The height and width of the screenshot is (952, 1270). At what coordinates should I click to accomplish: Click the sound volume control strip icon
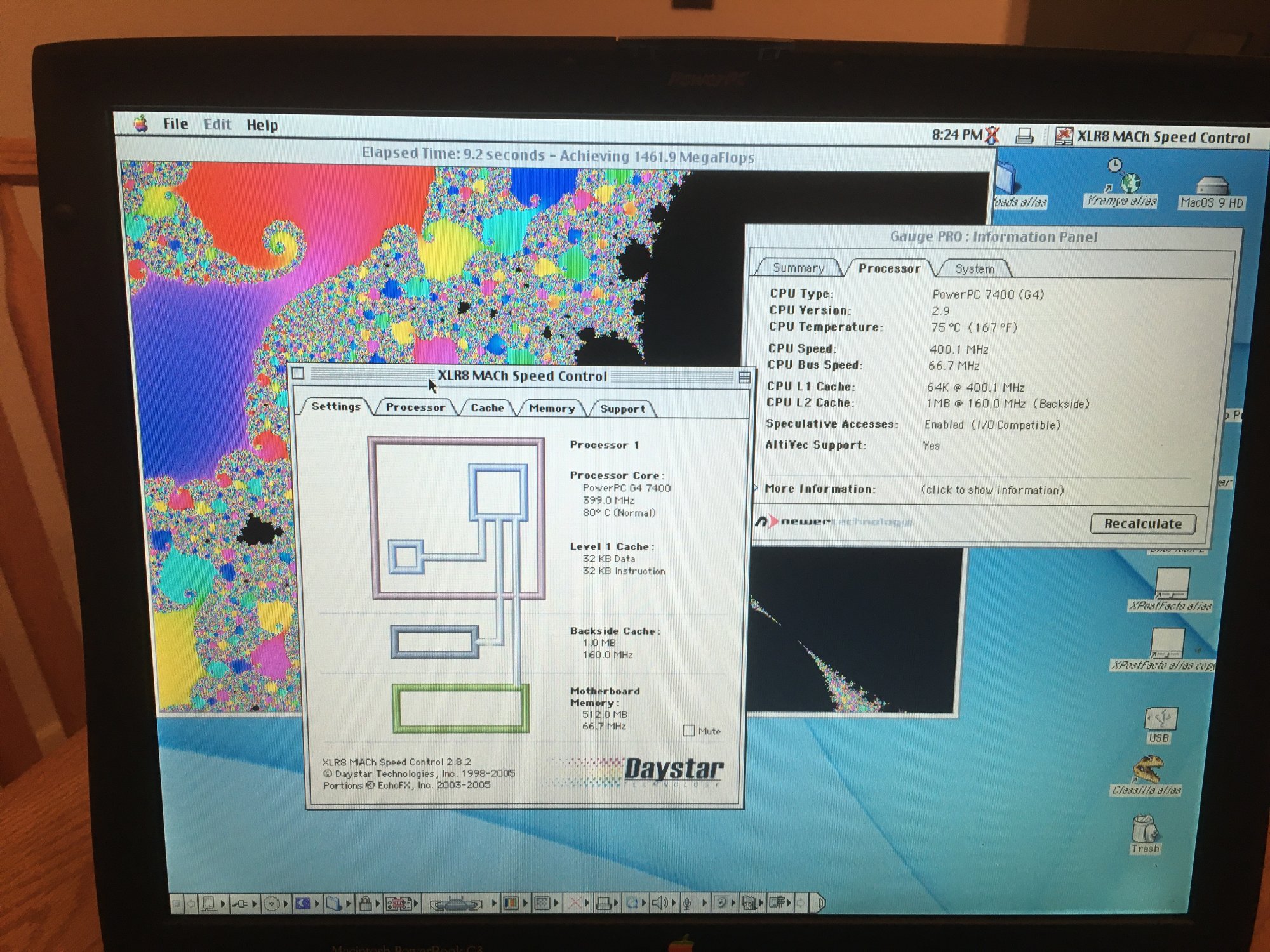click(659, 902)
